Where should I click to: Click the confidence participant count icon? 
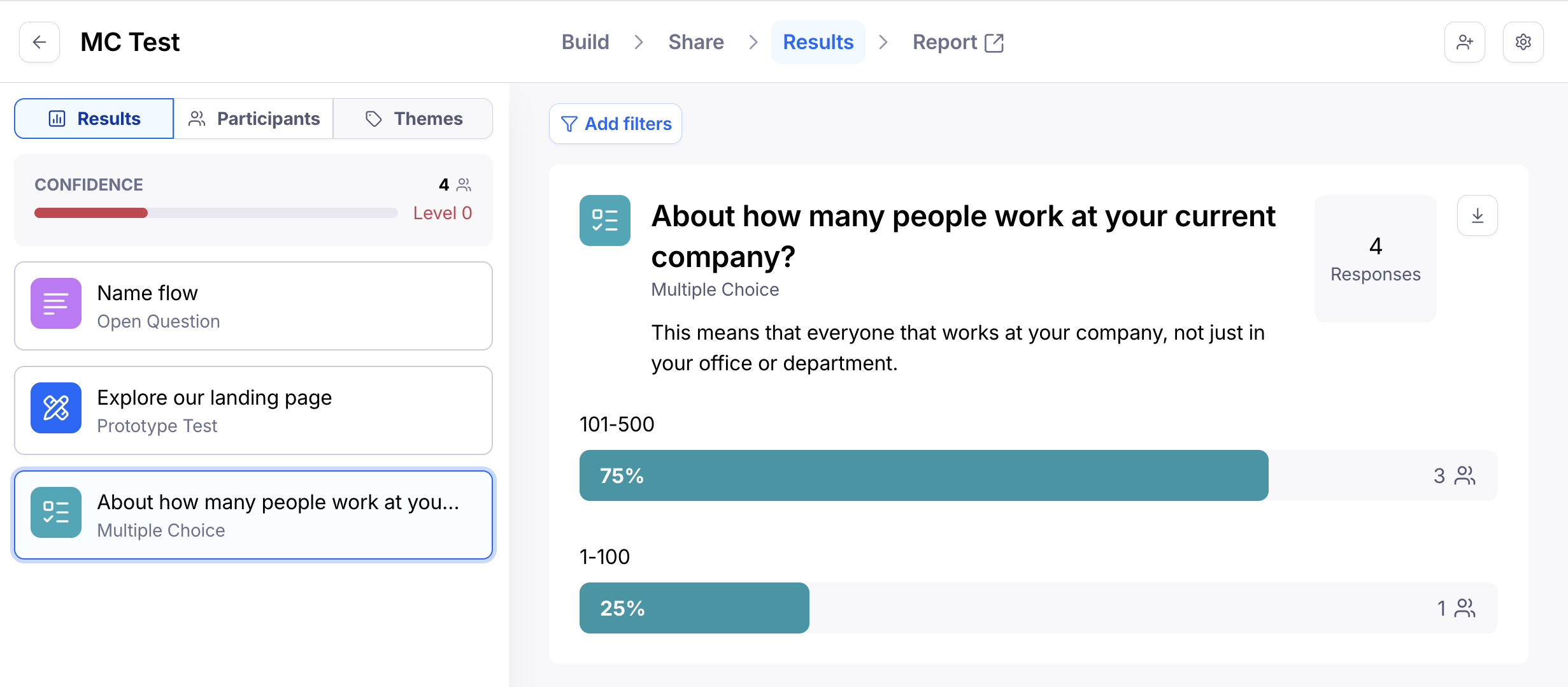tap(464, 185)
